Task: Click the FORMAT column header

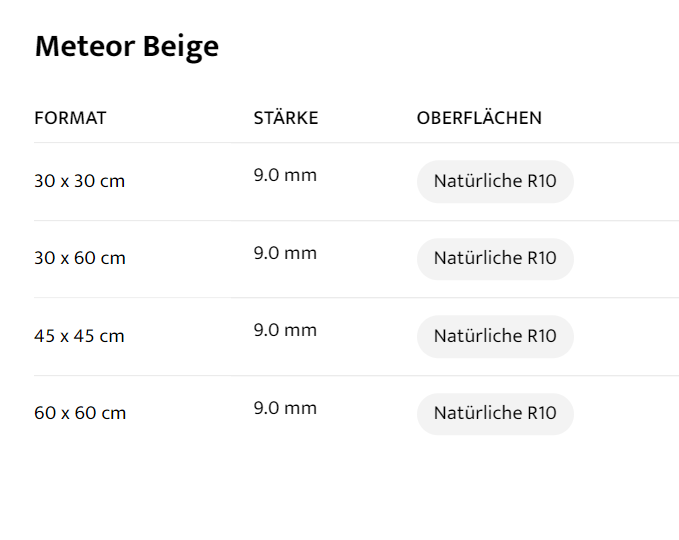Action: [x=70, y=118]
